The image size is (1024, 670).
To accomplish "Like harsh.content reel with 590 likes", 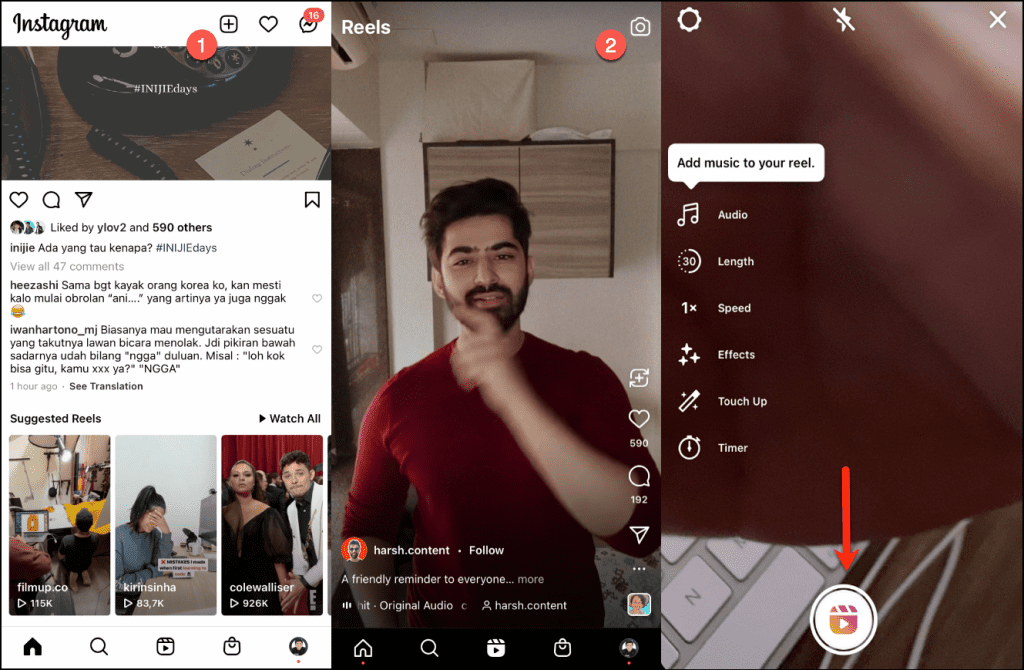I will point(639,419).
